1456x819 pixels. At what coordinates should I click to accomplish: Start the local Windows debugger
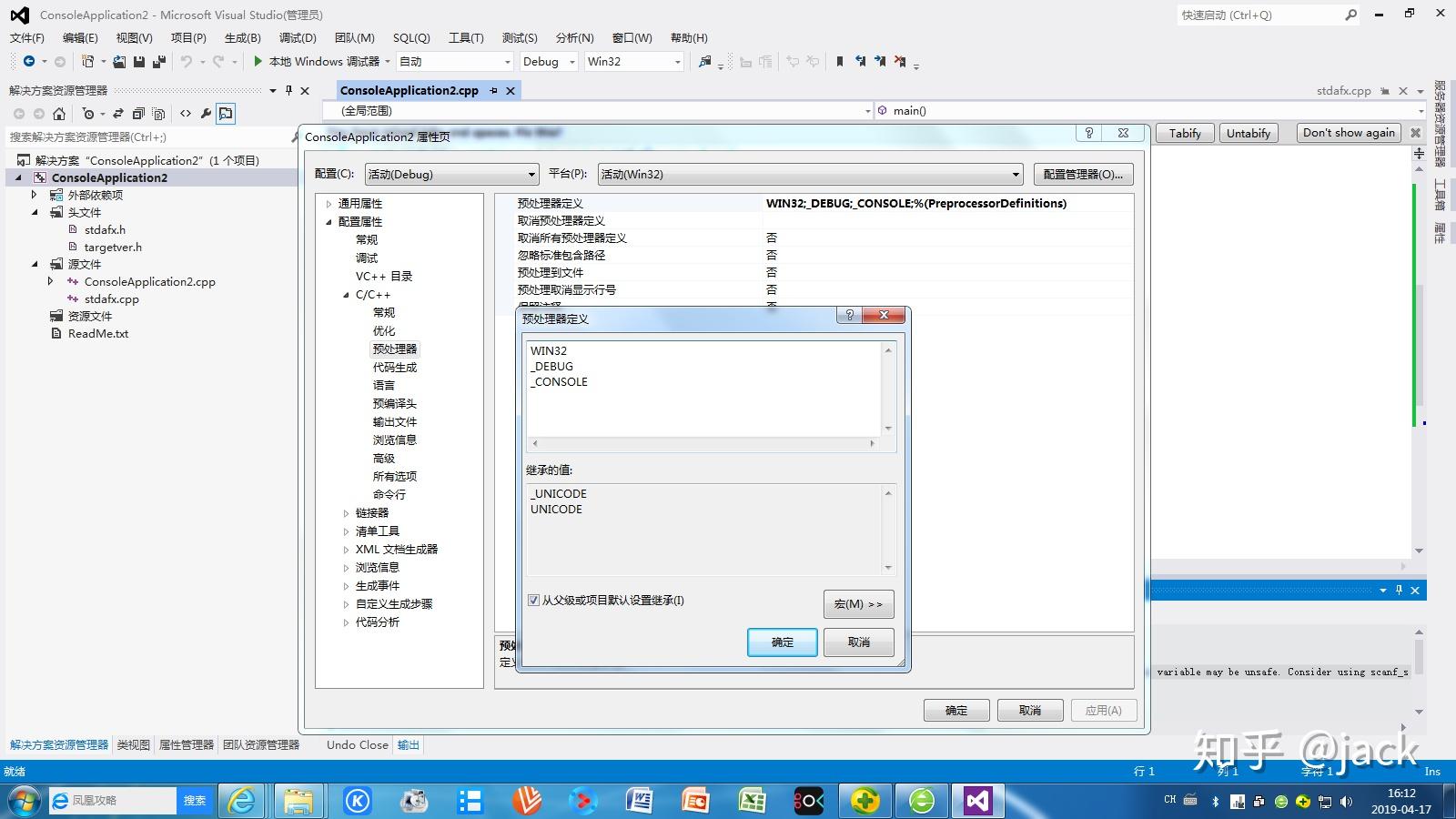click(316, 62)
